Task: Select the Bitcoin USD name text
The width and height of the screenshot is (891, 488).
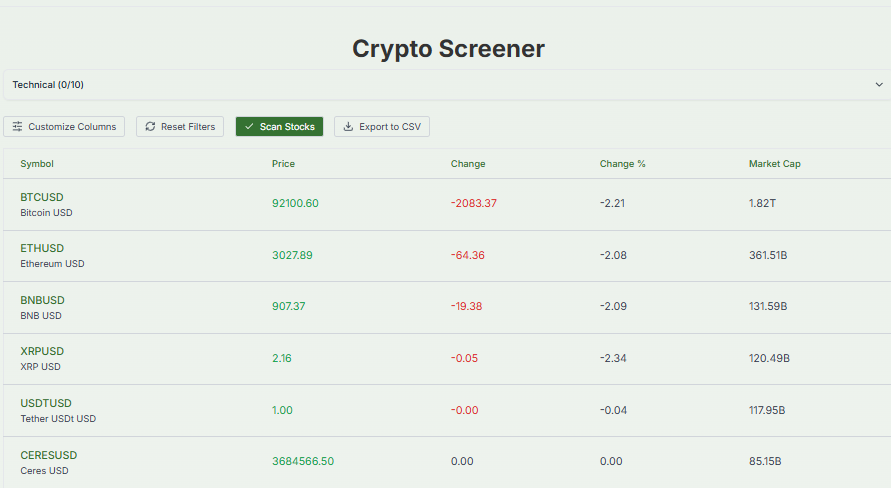Action: point(47,212)
